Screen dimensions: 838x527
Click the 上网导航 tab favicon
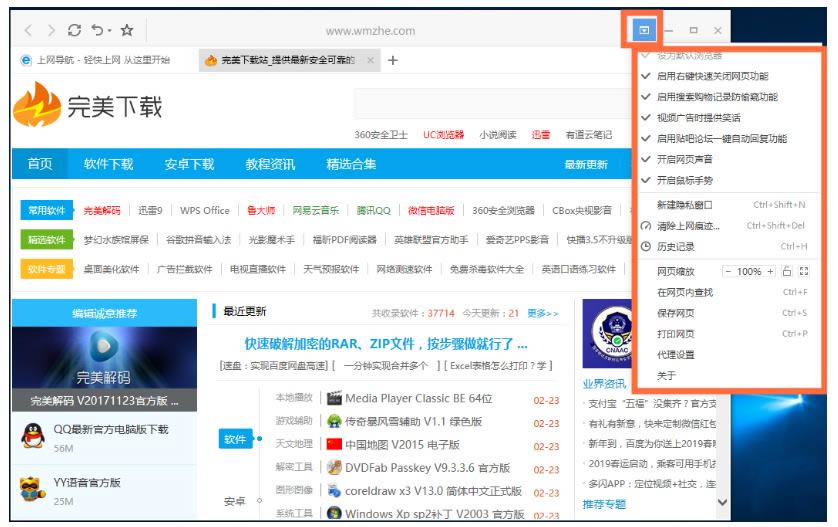(26, 60)
